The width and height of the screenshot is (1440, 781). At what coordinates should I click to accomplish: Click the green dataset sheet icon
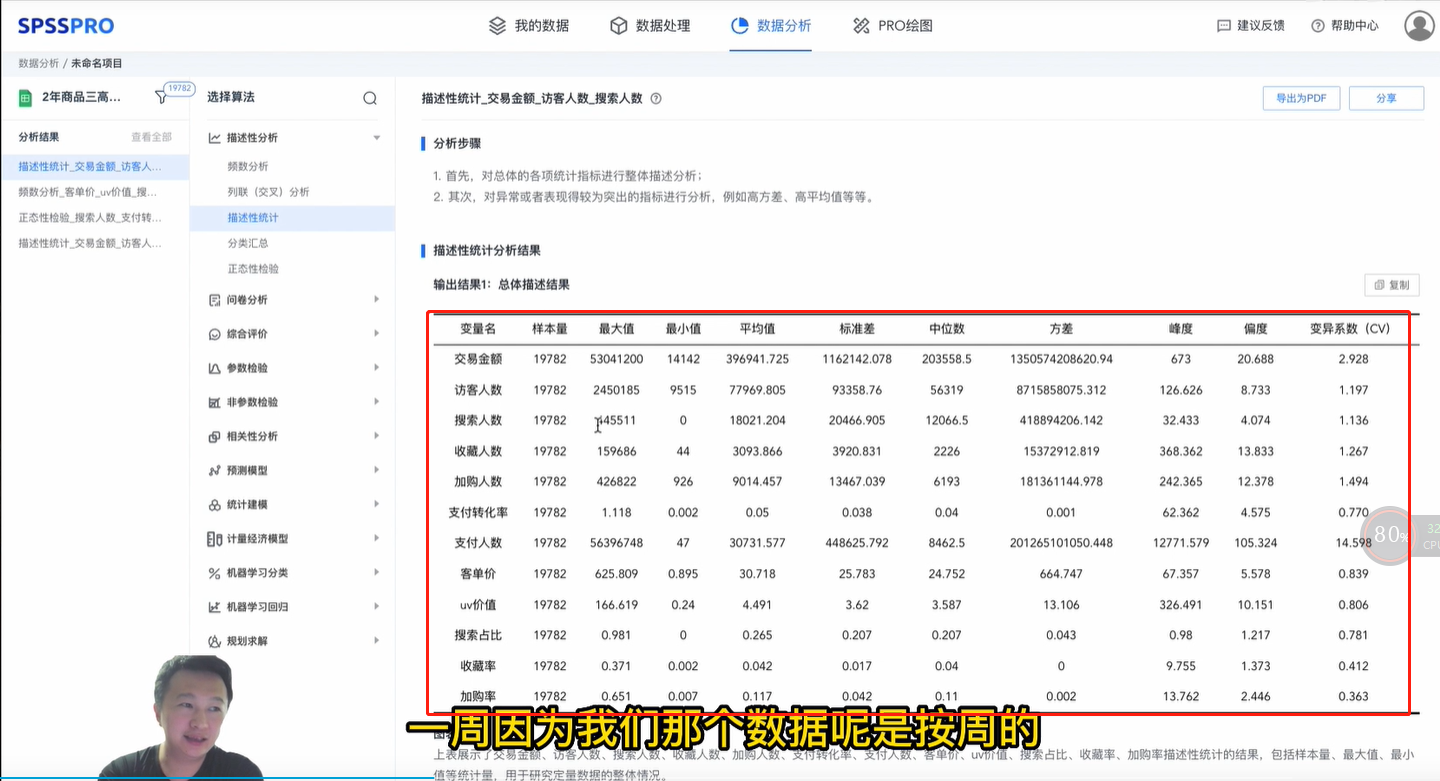tap(26, 98)
